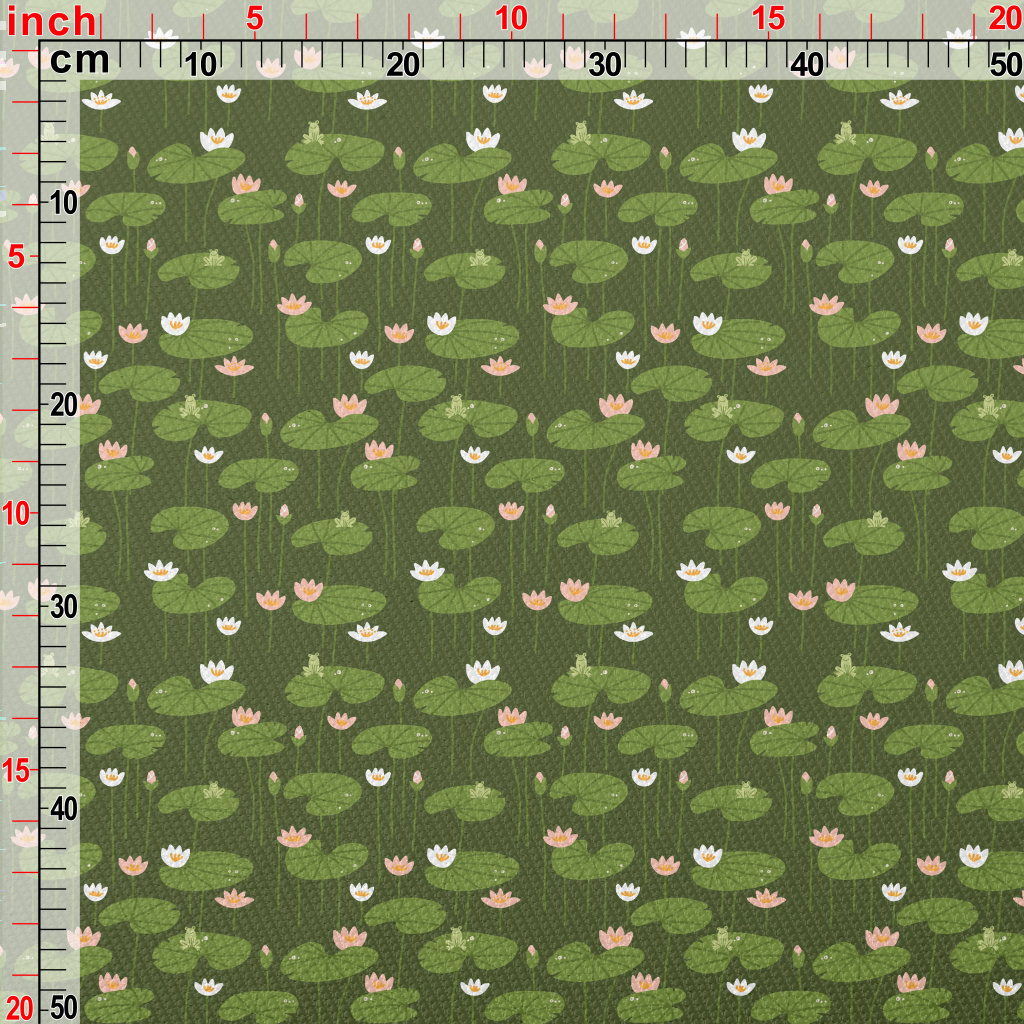1024x1024 pixels.
Task: Choose the black 20 on the vertical cm ruler
Action: tap(64, 406)
